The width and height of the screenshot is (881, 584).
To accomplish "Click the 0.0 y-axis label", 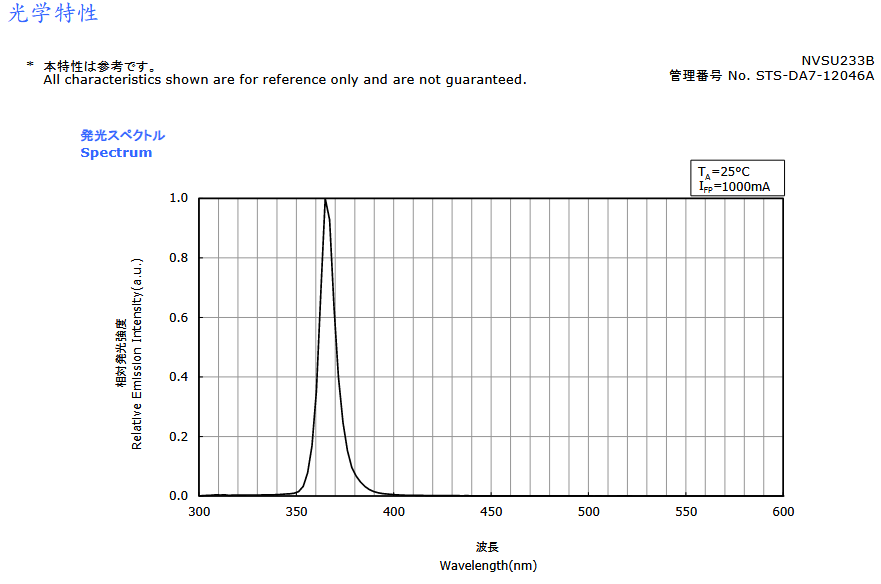I will pos(179,496).
